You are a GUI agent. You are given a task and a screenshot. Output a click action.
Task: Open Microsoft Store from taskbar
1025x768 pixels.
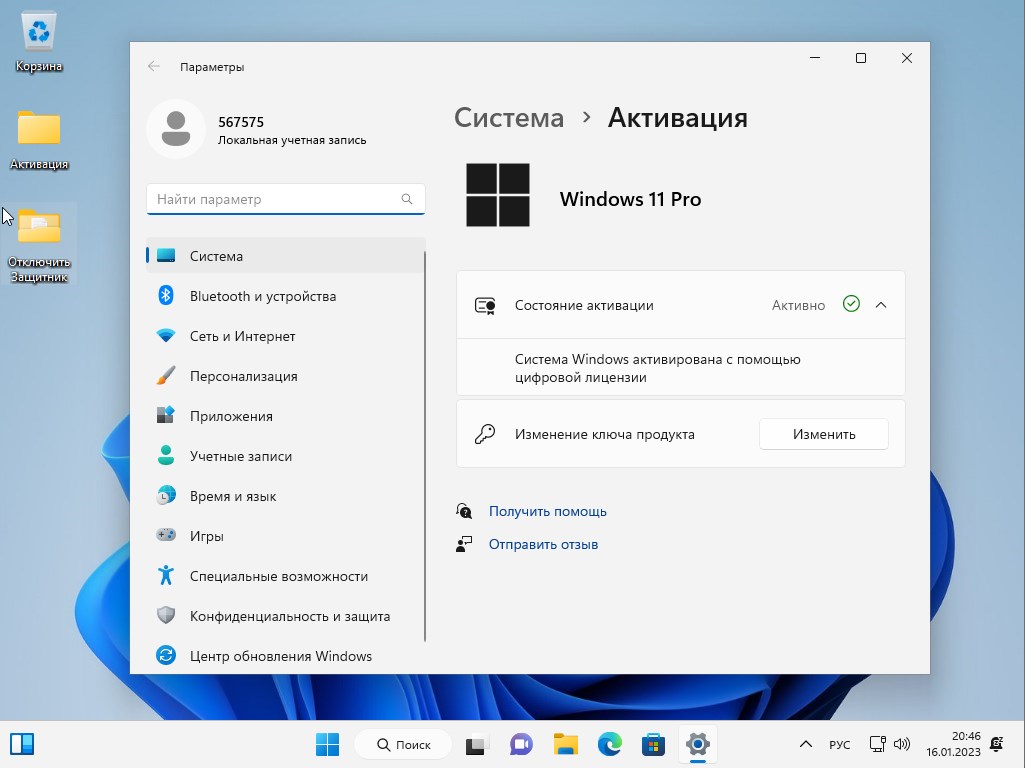point(653,744)
